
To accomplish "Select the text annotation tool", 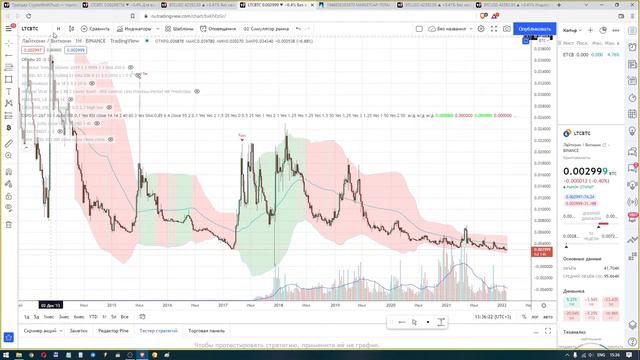I will pyautogui.click(x=9, y=91).
